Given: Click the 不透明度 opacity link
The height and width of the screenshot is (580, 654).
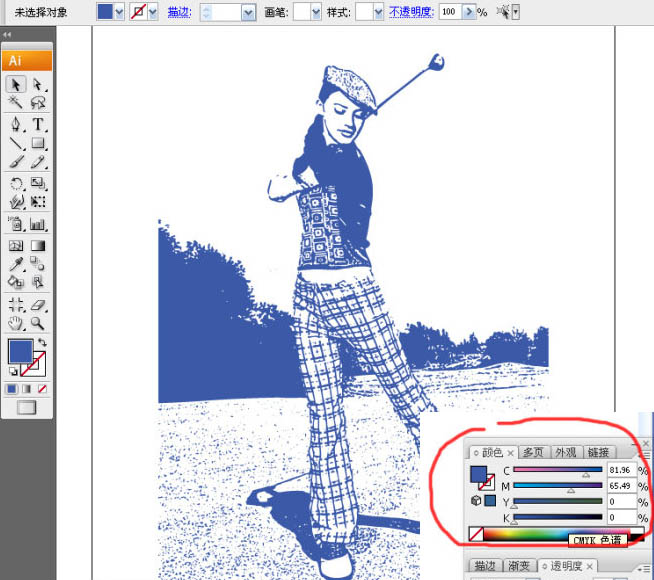Looking at the screenshot, I should [x=412, y=12].
